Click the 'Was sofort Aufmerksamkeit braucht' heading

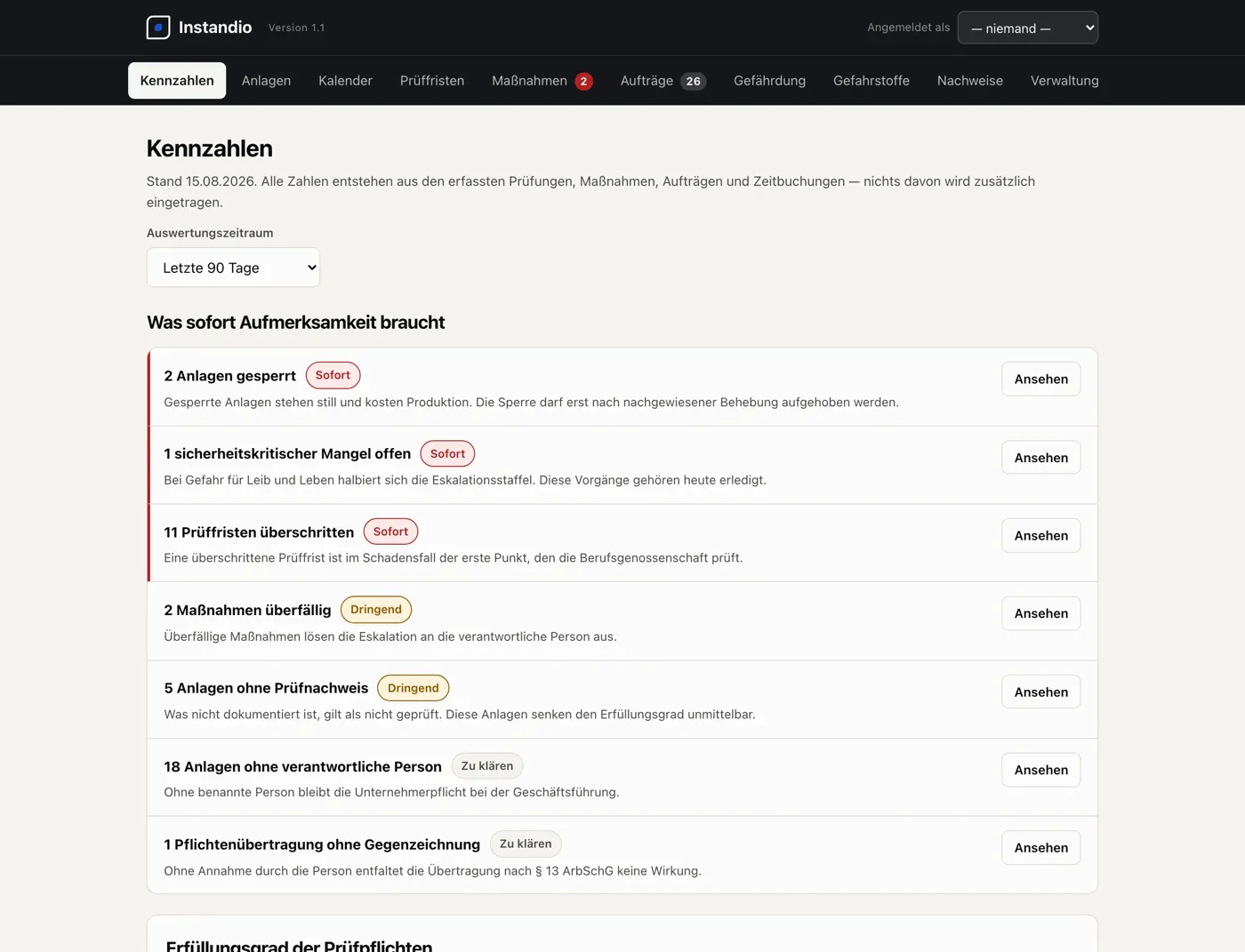click(x=295, y=323)
